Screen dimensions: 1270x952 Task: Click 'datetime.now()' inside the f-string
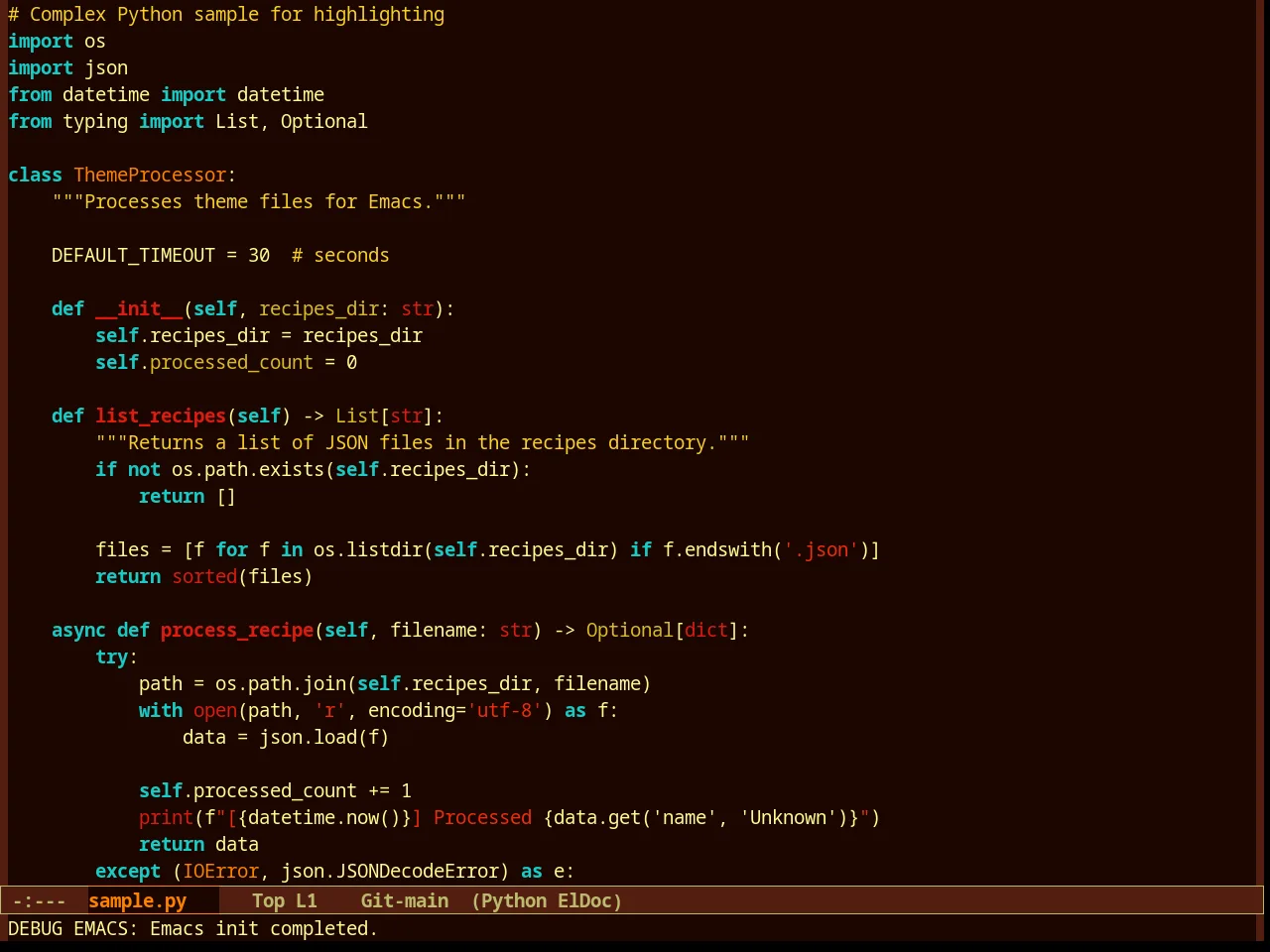tap(324, 817)
